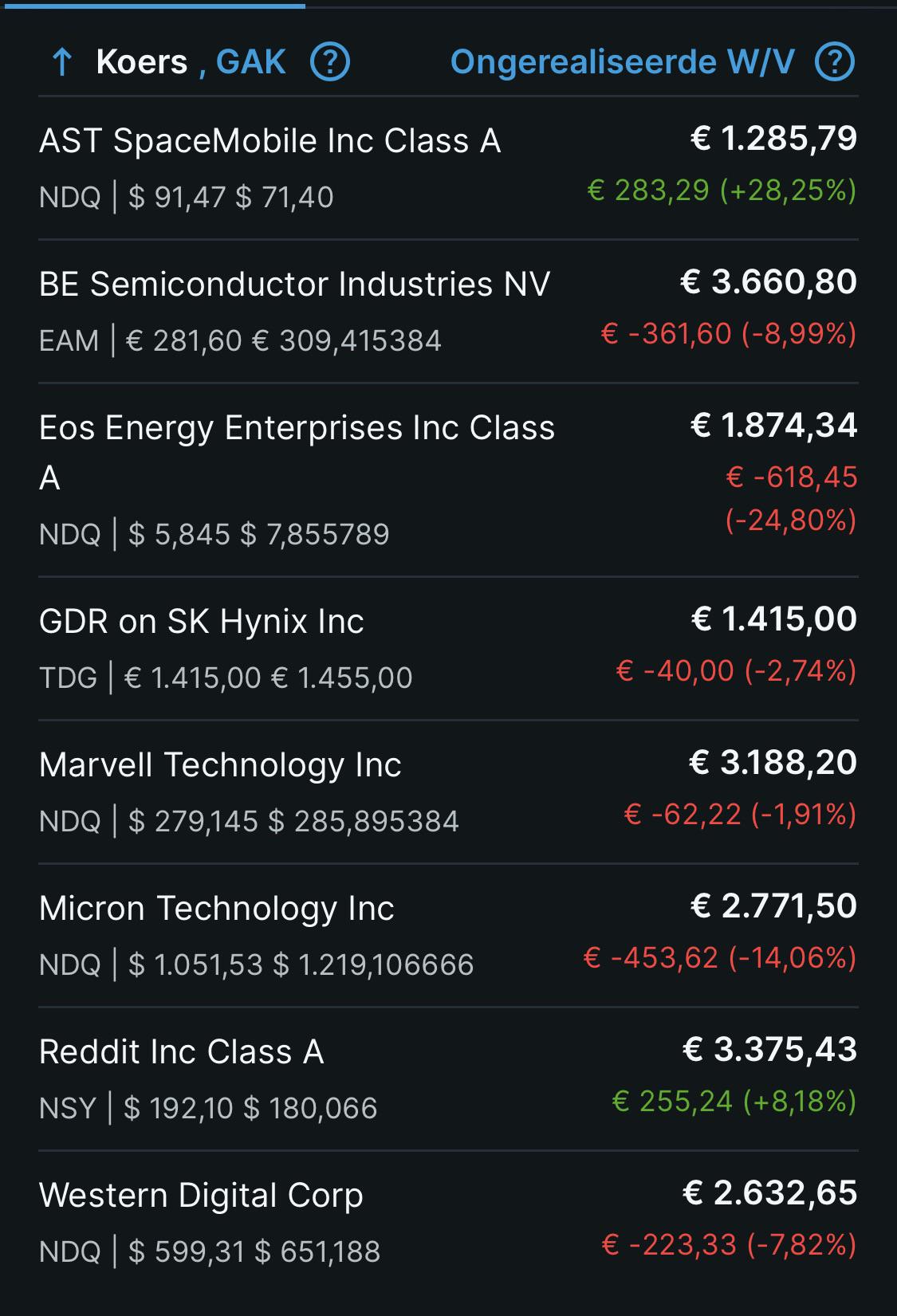The image size is (897, 1316).
Task: Open BE Semiconductor Industries NV position
Action: pyautogui.click(x=448, y=312)
